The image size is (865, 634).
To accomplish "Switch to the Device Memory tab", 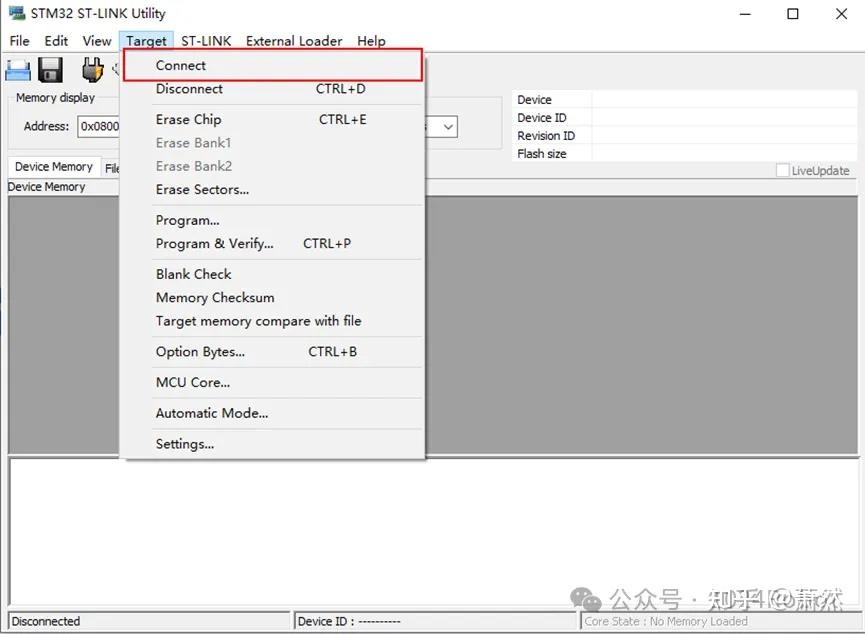I will [x=53, y=166].
